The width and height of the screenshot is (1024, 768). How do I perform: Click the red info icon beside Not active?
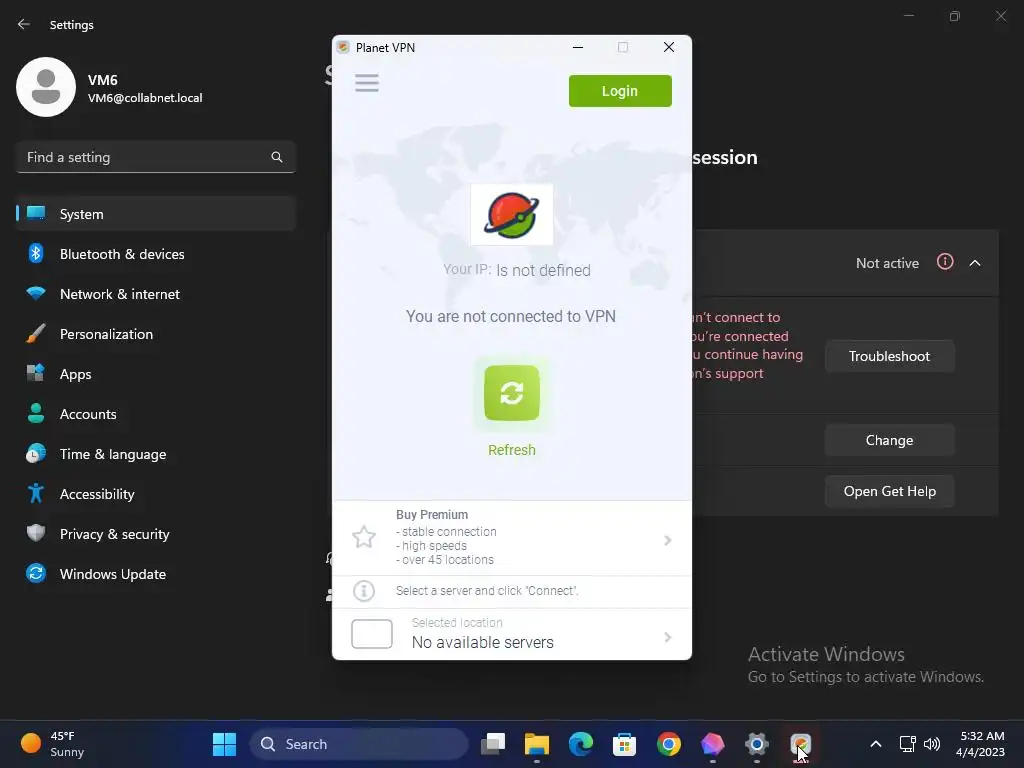pos(944,262)
